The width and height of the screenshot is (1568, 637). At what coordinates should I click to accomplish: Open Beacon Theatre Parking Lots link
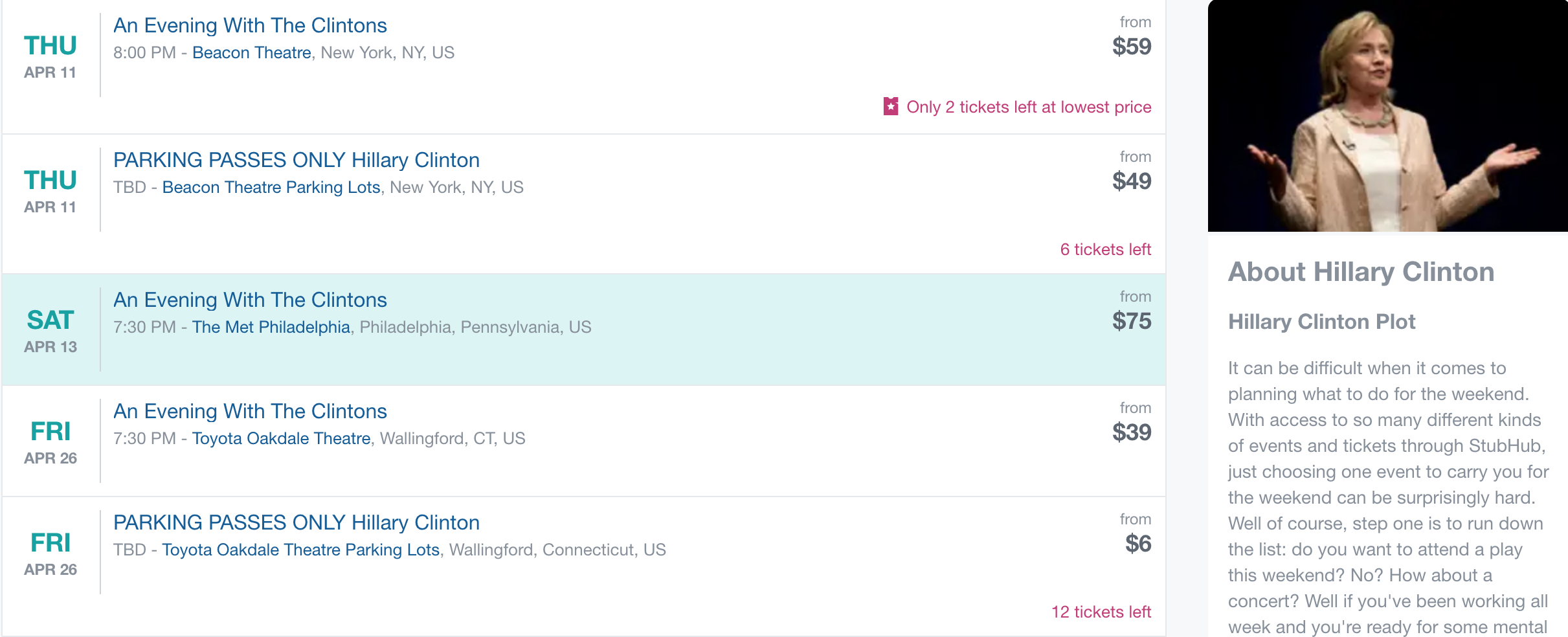point(271,187)
